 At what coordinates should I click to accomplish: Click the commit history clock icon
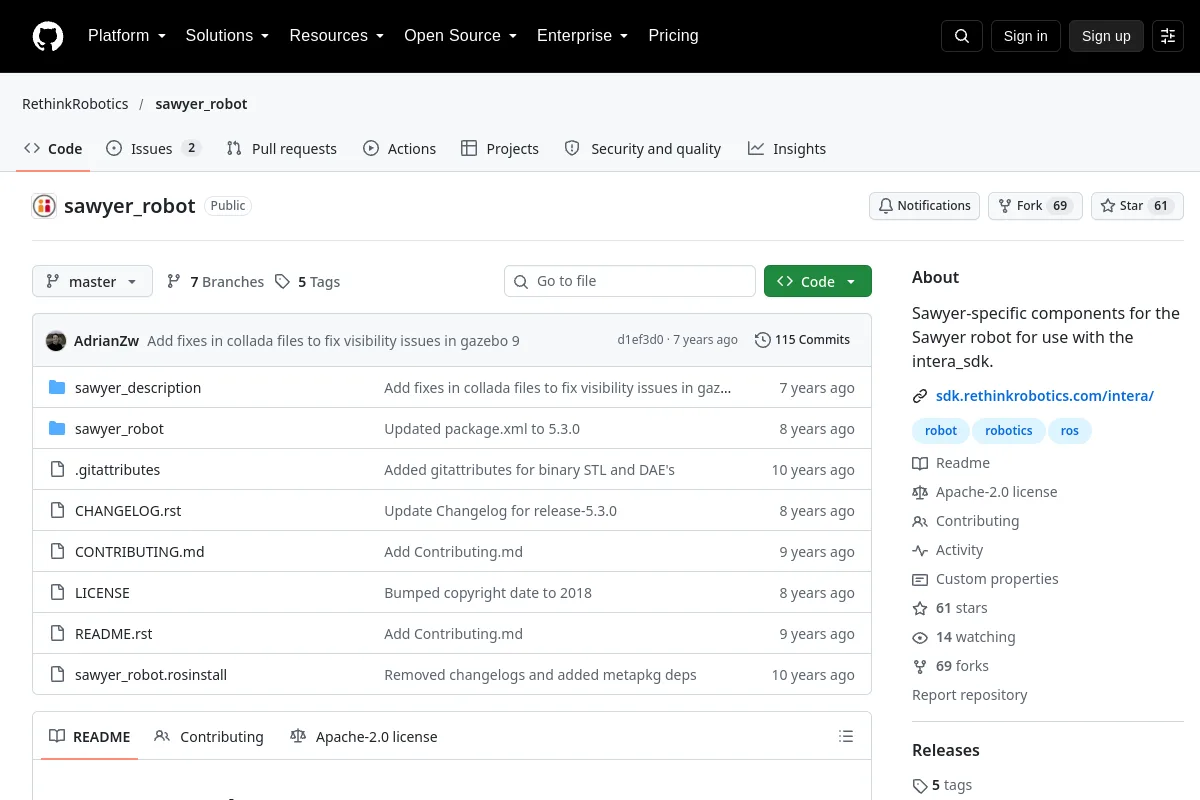[x=763, y=340]
